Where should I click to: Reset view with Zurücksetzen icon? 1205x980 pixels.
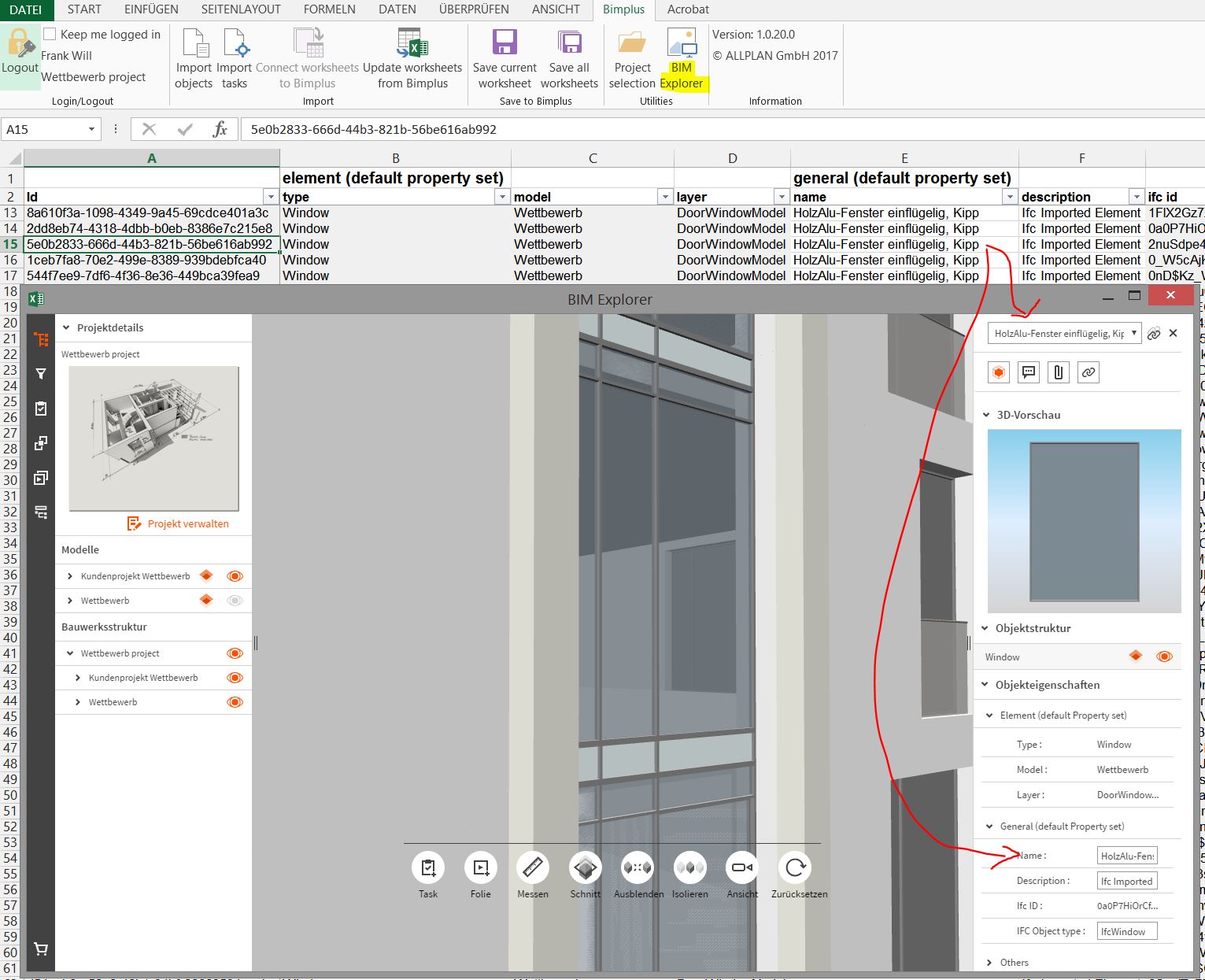(x=795, y=867)
